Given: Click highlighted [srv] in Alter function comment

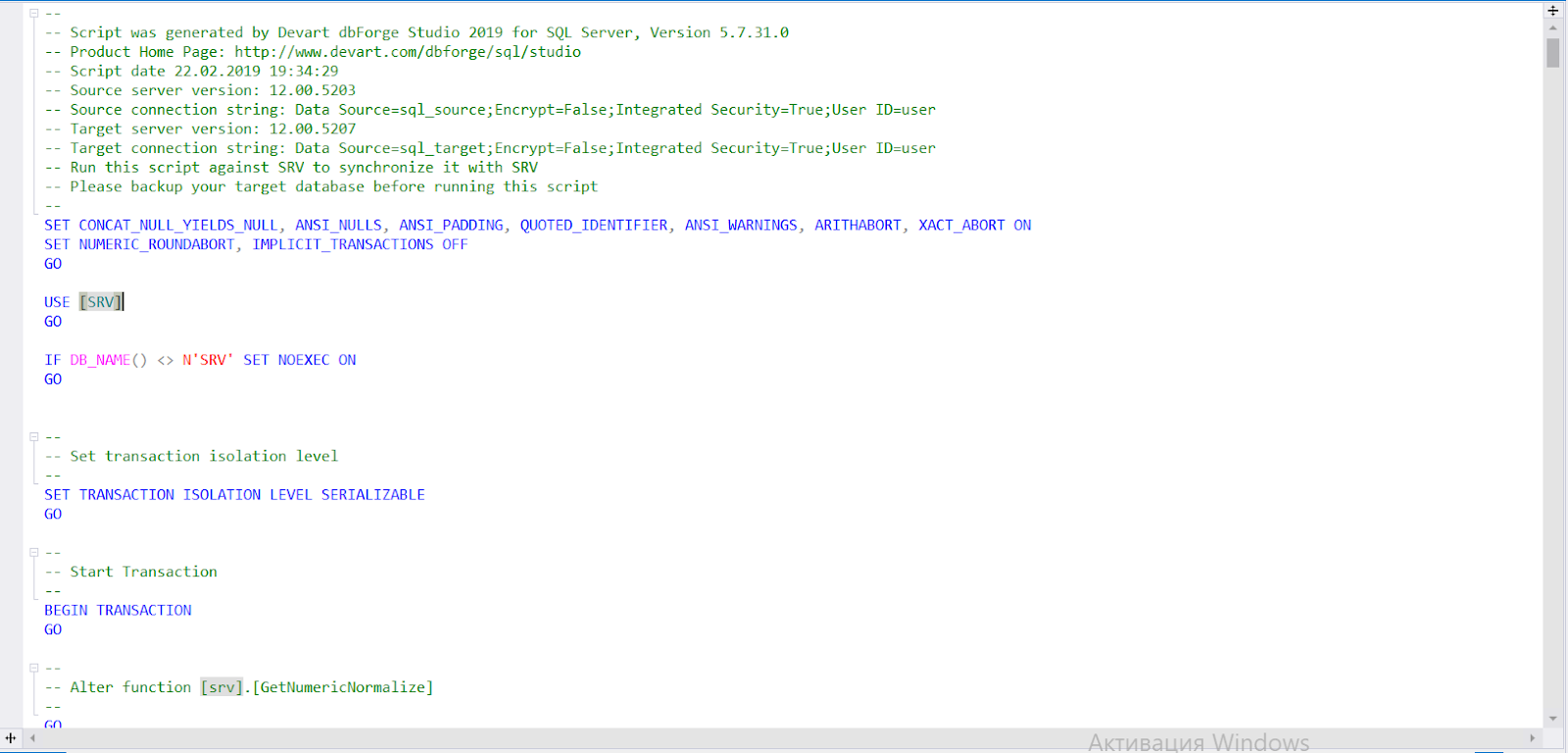Looking at the screenshot, I should point(221,687).
